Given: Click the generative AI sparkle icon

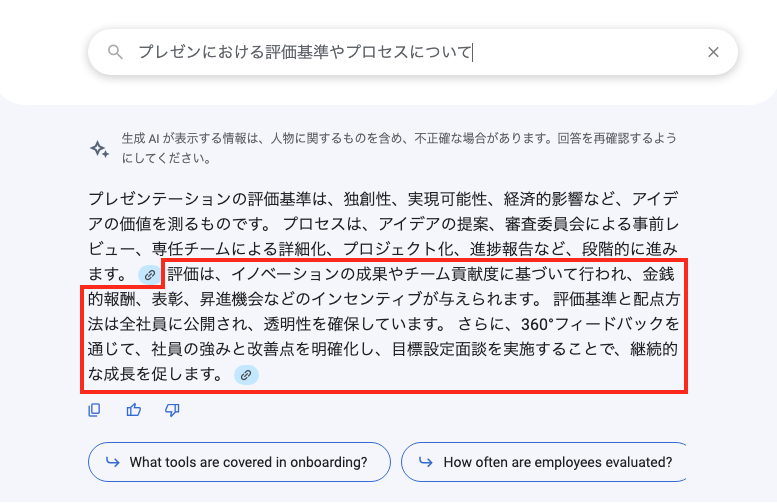Looking at the screenshot, I should (x=100, y=149).
